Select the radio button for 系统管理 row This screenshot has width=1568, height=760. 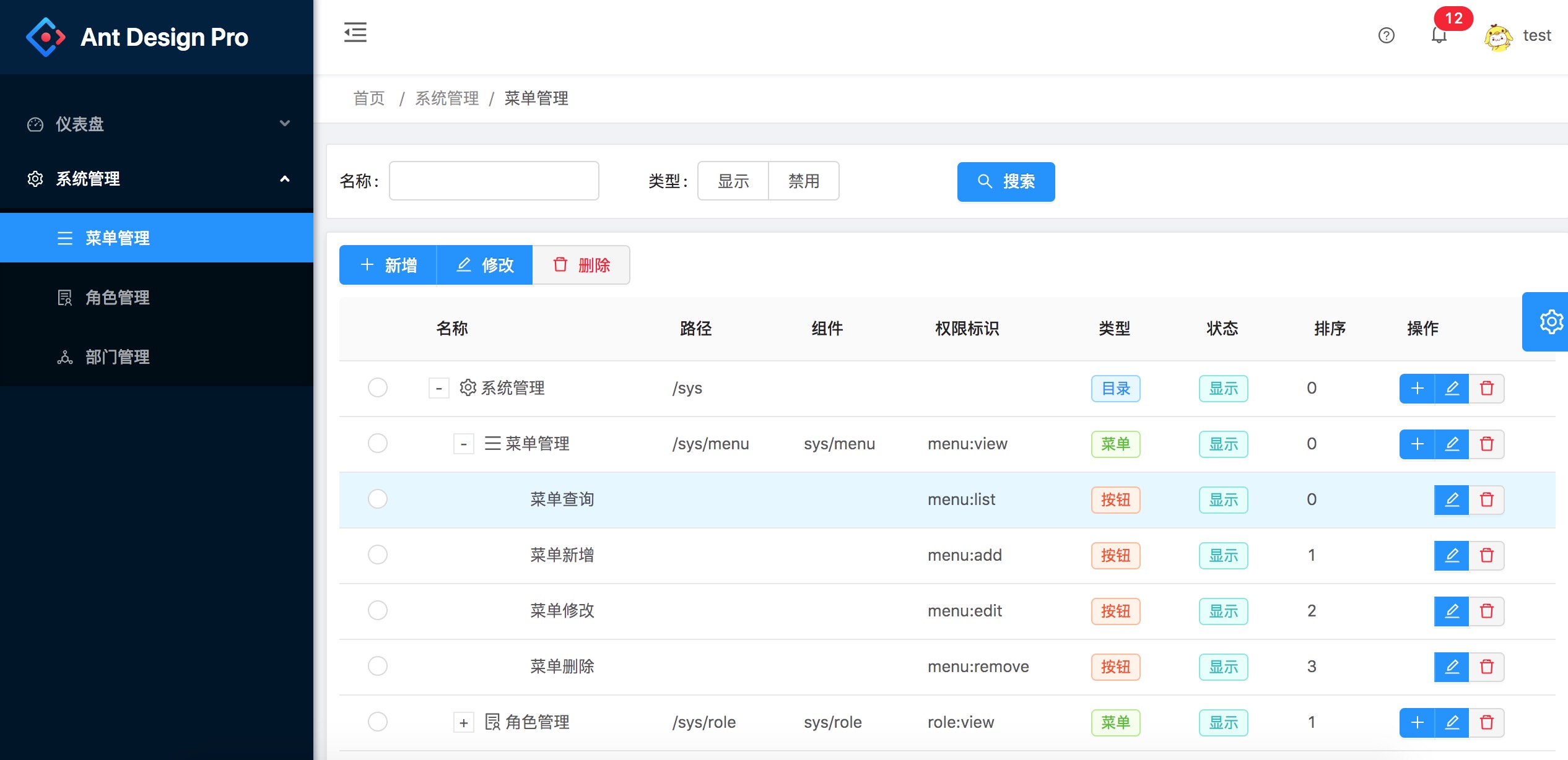[377, 388]
